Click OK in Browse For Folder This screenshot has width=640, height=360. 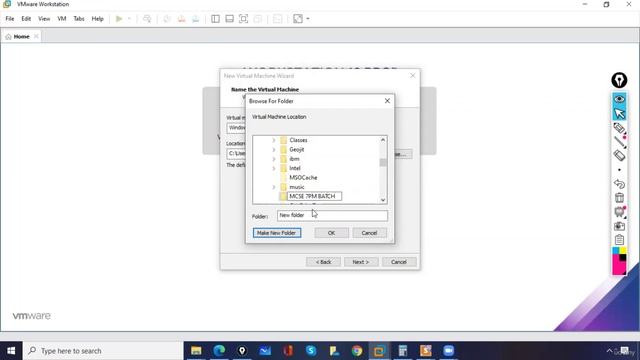[x=331, y=233]
